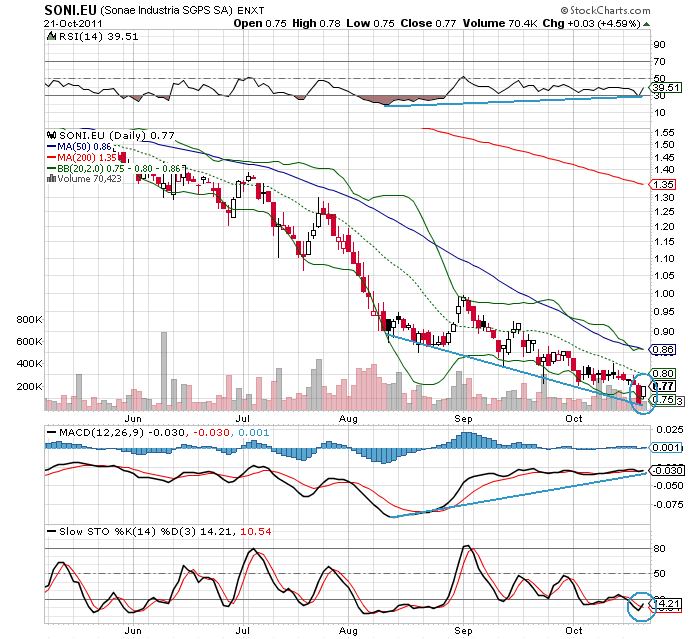Click the red line swatch before MA(200)
The image size is (700, 639).
click(x=51, y=158)
